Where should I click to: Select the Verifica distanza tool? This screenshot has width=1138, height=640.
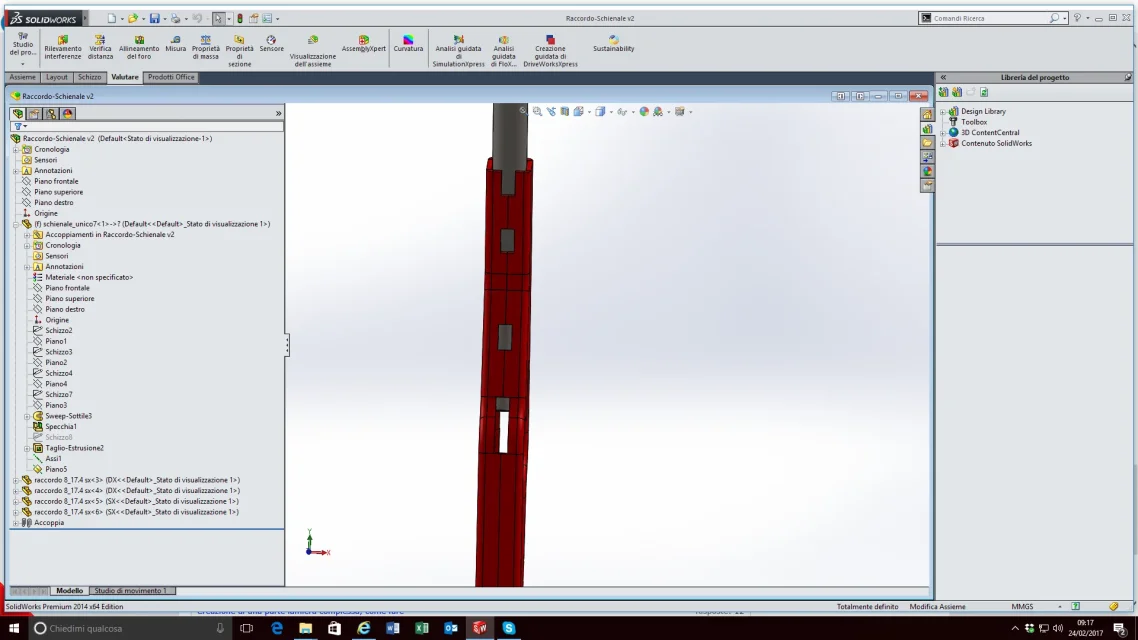(100, 47)
